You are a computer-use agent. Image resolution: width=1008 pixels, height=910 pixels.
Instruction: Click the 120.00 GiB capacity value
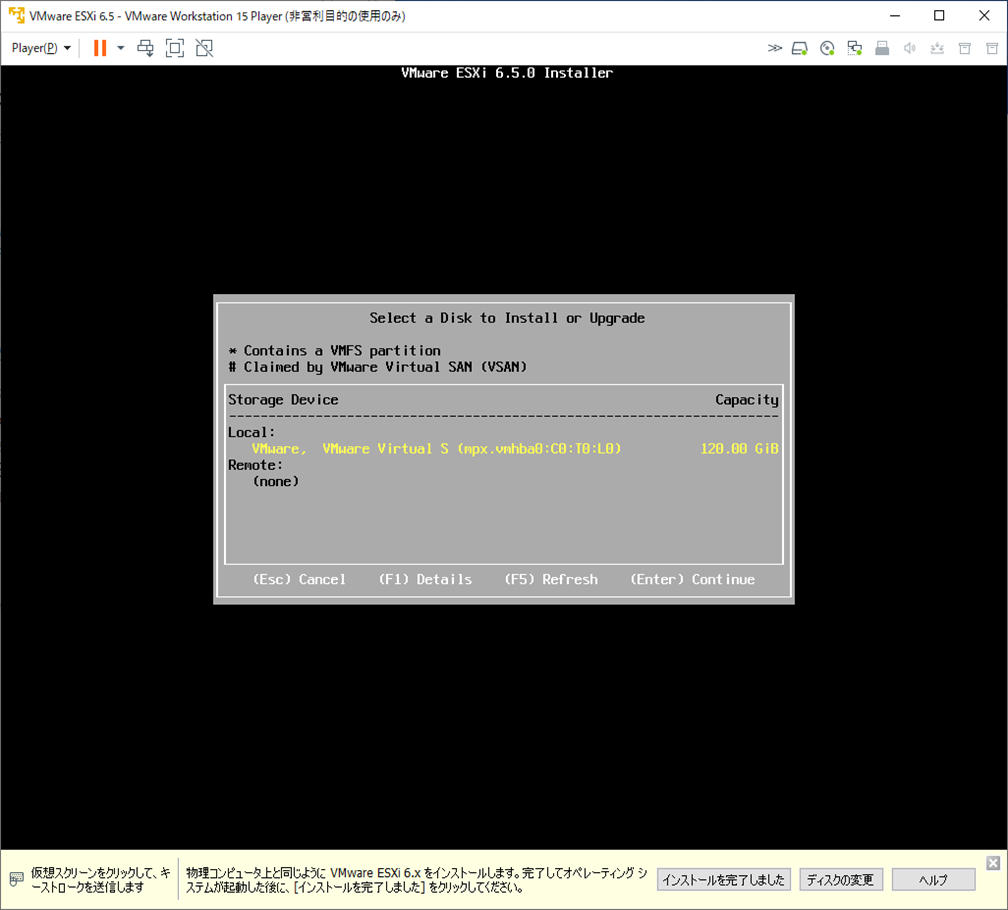tap(739, 449)
